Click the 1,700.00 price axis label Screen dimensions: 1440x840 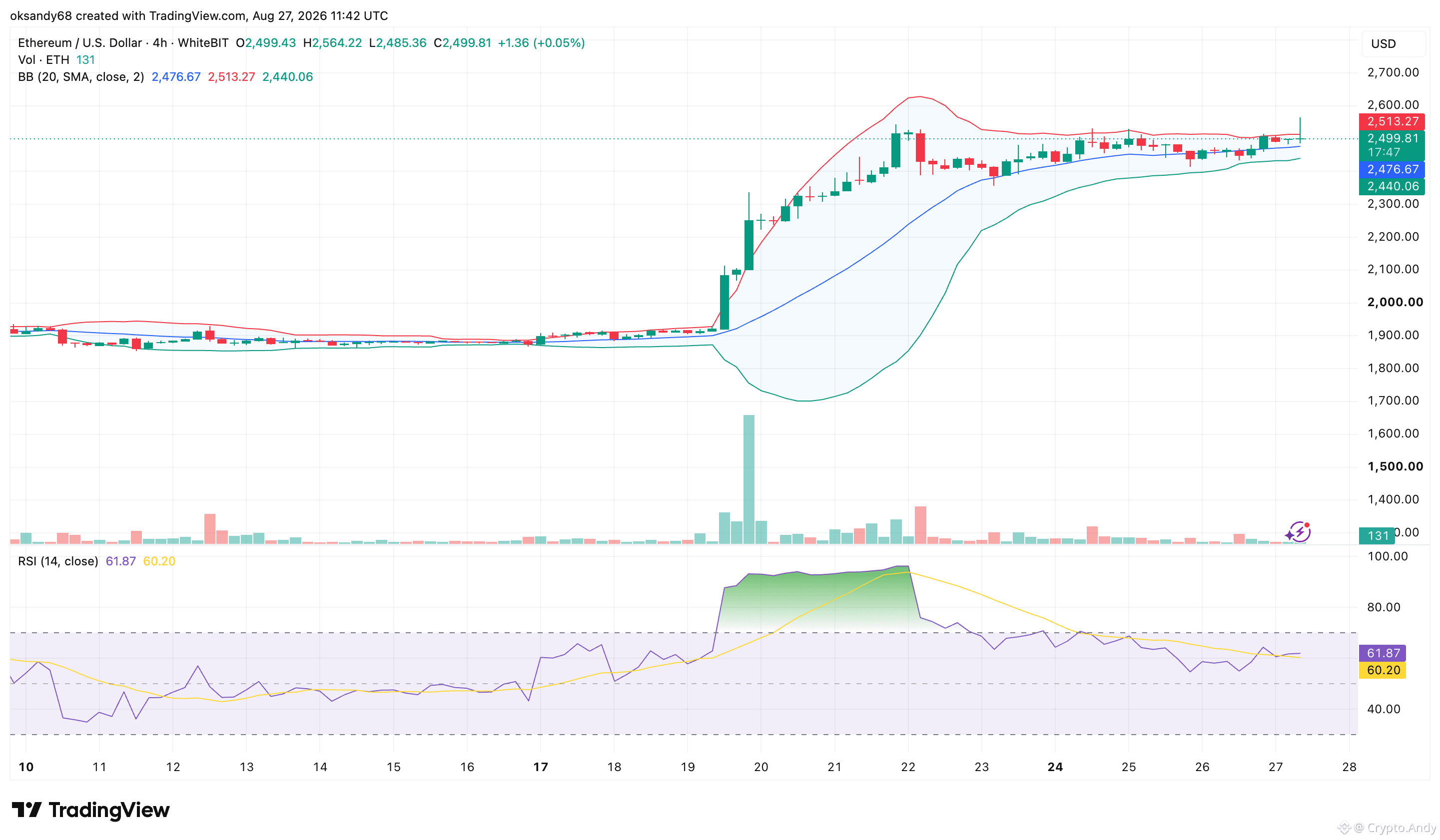(1393, 401)
